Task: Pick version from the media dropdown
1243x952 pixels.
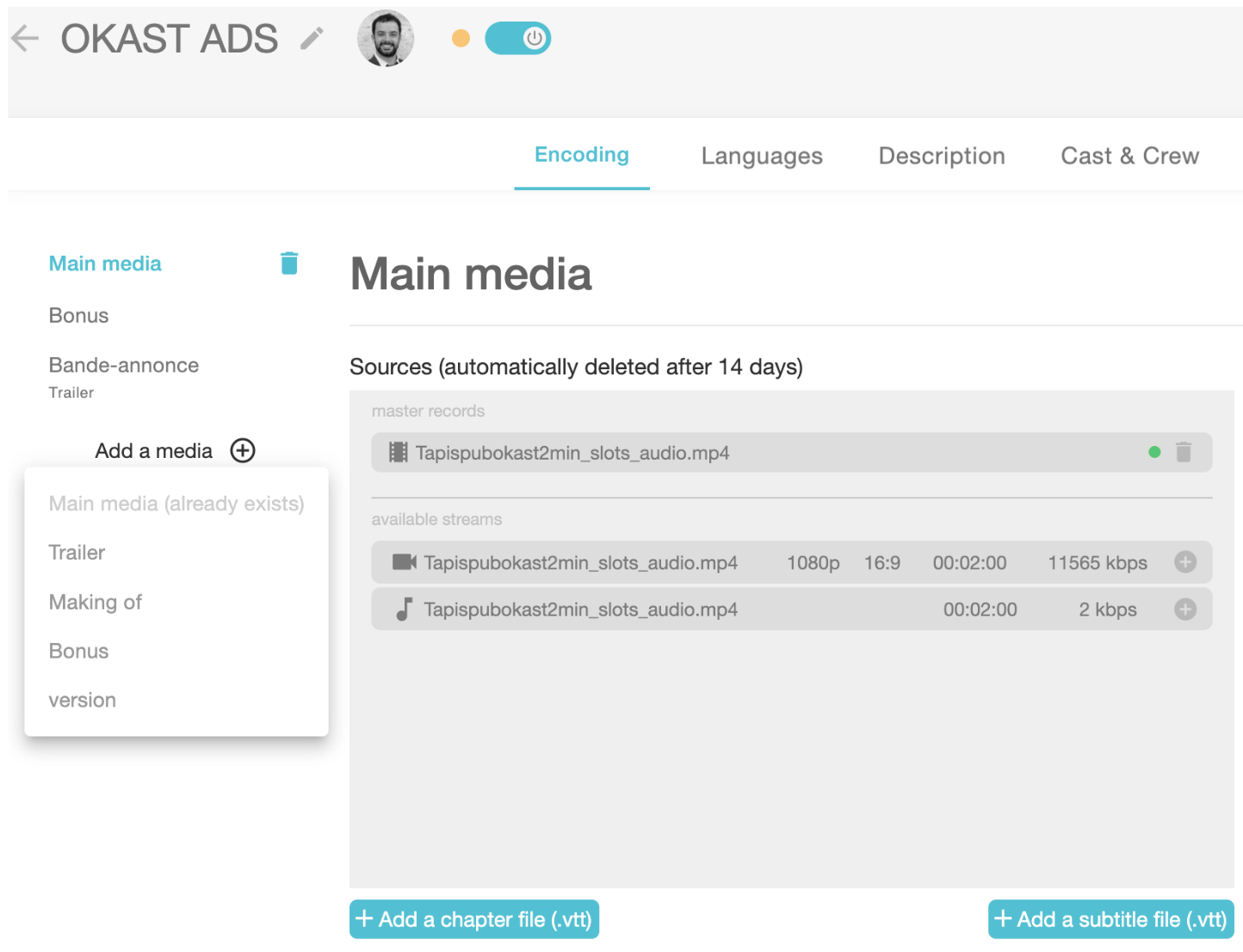Action: pyautogui.click(x=82, y=701)
